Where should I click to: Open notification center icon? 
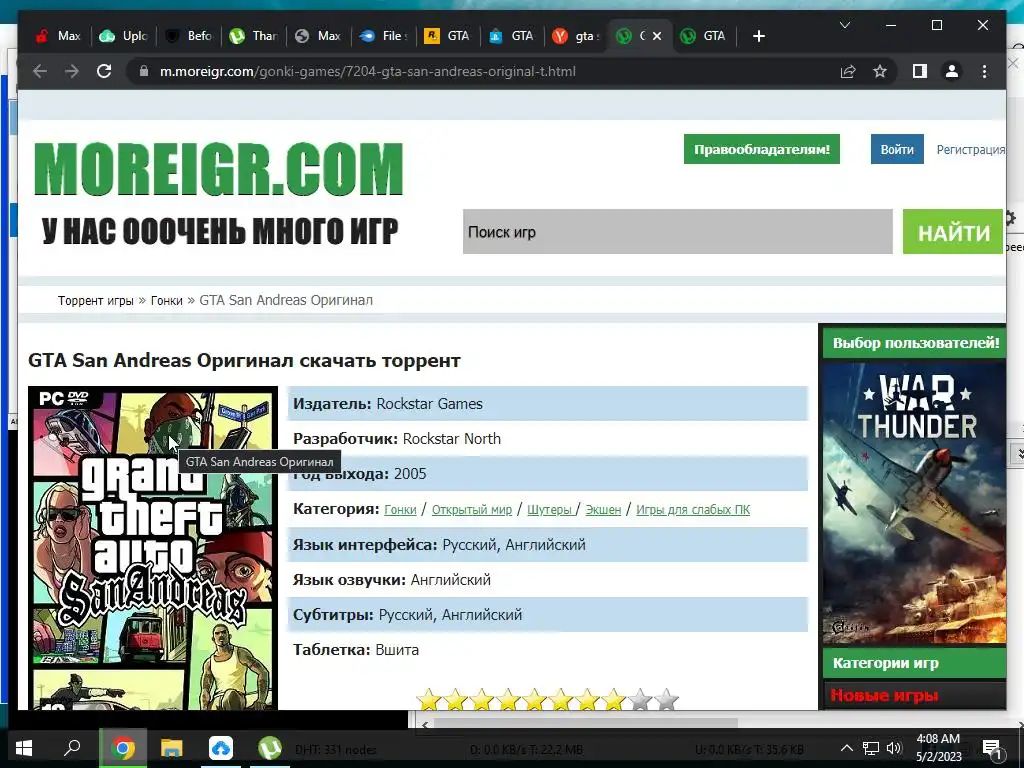pyautogui.click(x=991, y=750)
